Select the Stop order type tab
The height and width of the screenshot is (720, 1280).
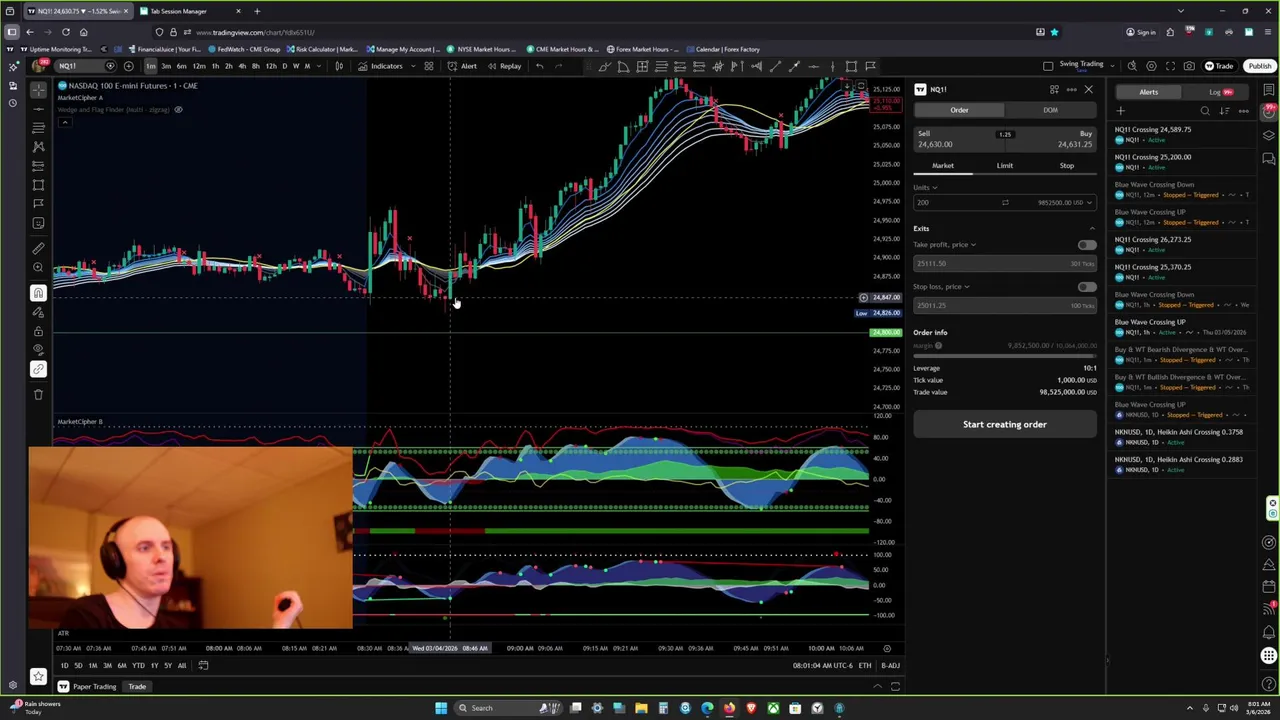tap(1066, 166)
